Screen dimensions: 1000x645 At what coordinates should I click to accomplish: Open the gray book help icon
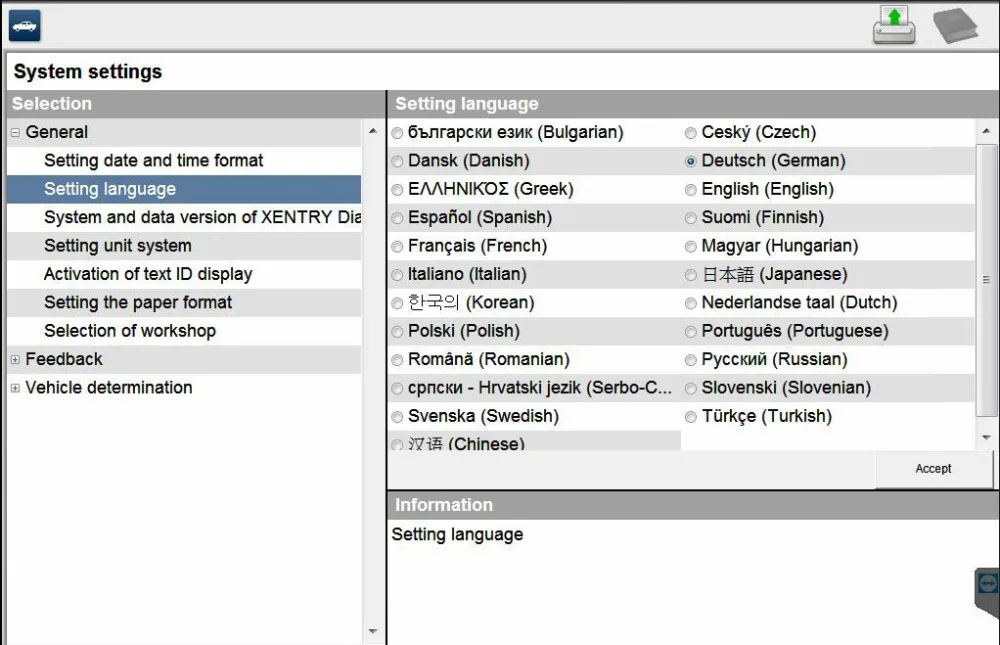click(955, 26)
